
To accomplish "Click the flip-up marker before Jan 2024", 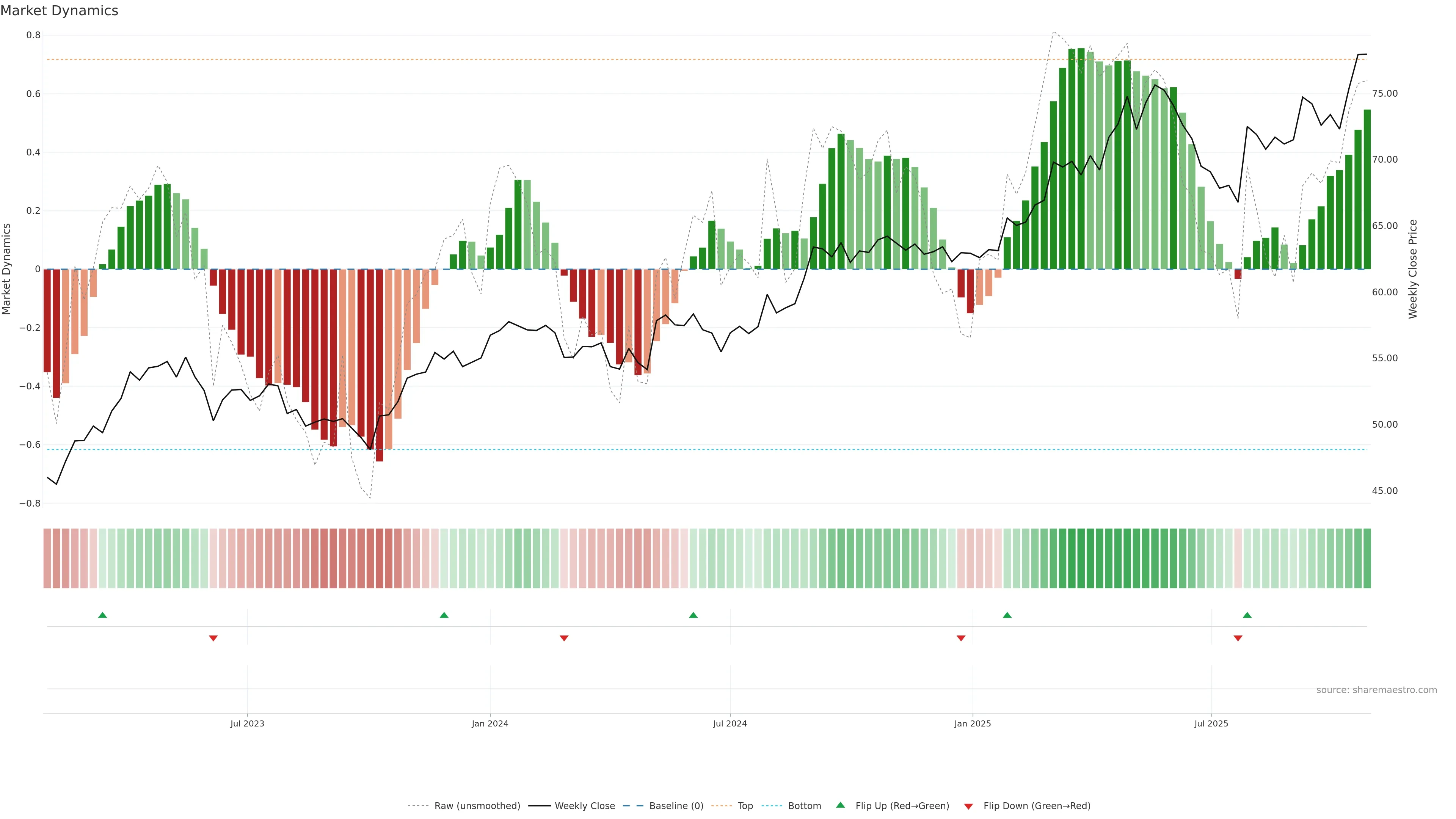I will click(444, 615).
